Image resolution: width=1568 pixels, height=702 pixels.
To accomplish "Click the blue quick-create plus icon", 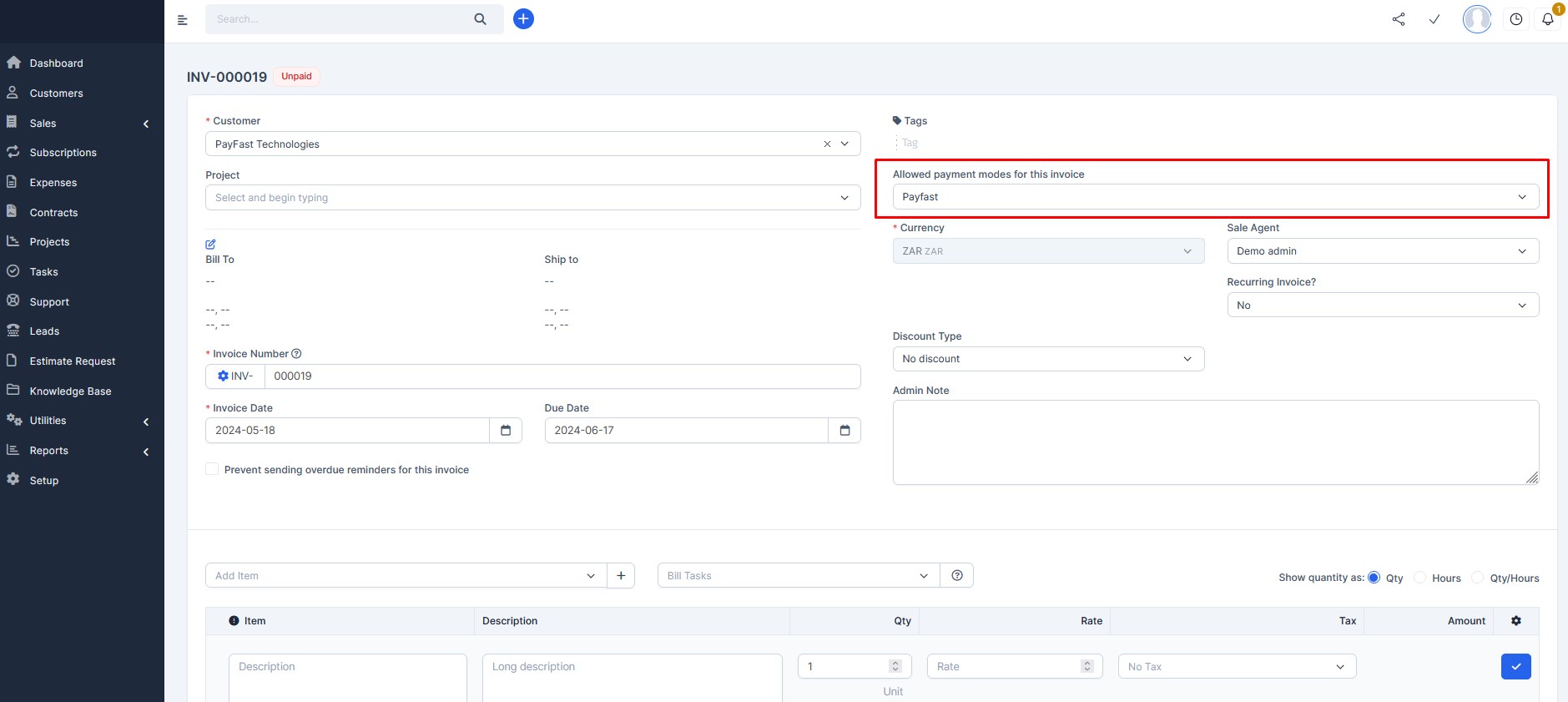I will (x=523, y=19).
